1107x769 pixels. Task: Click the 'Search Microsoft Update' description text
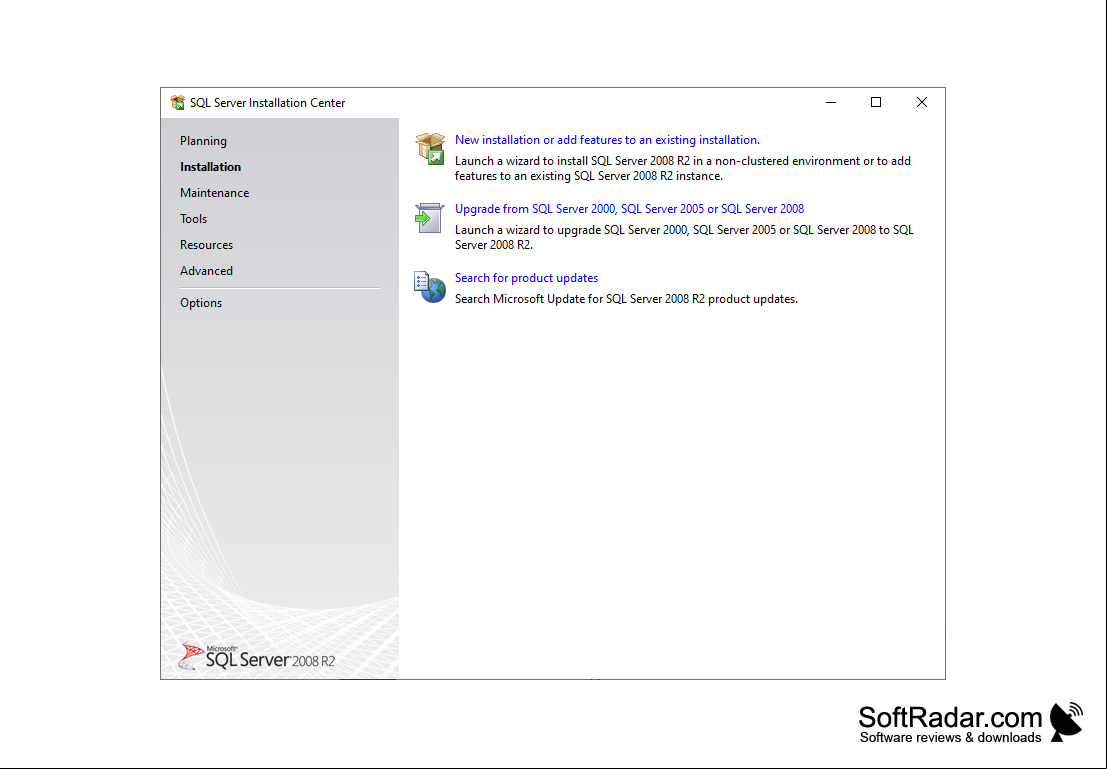coord(626,299)
